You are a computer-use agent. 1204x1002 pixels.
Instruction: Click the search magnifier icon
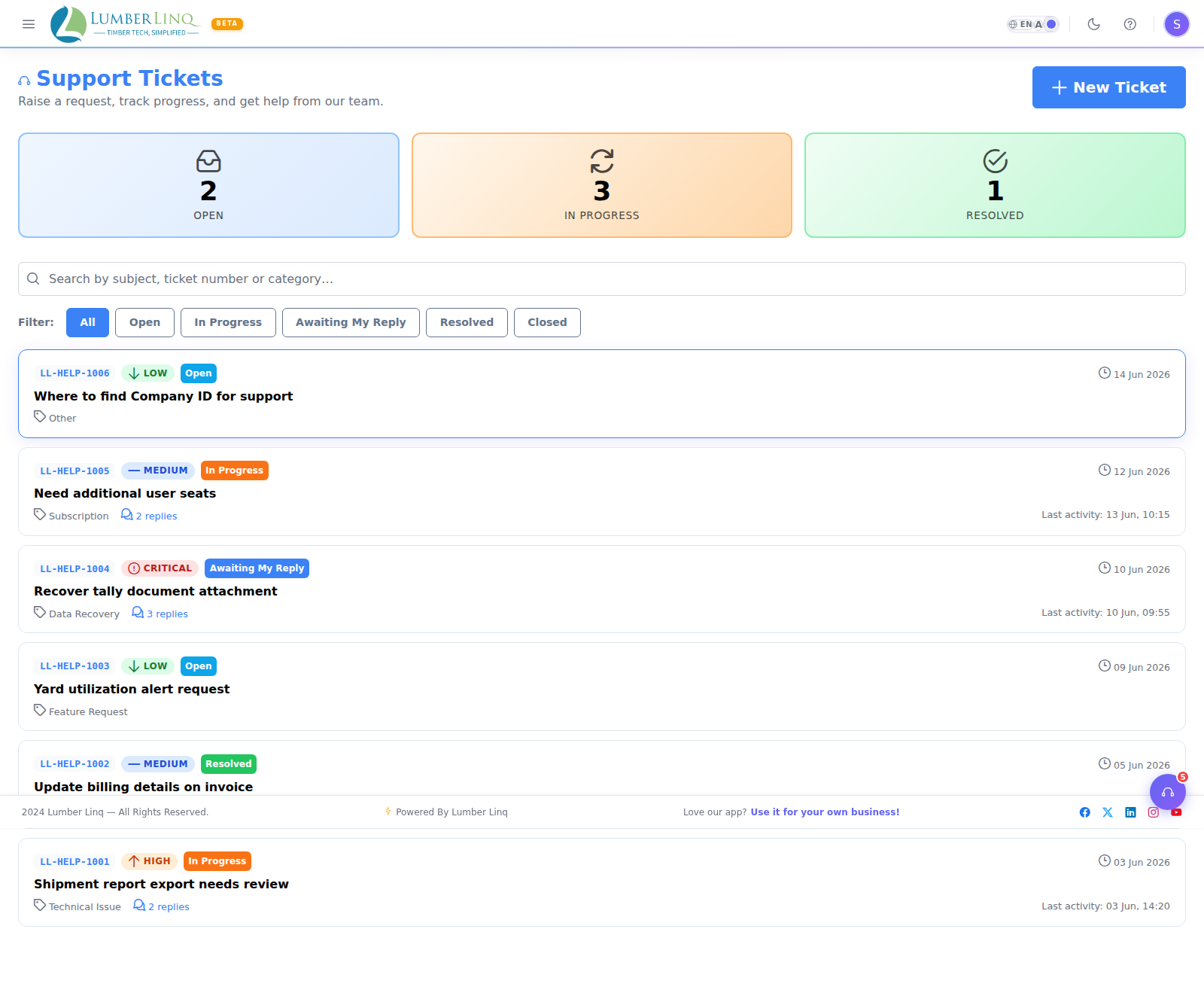pos(33,279)
